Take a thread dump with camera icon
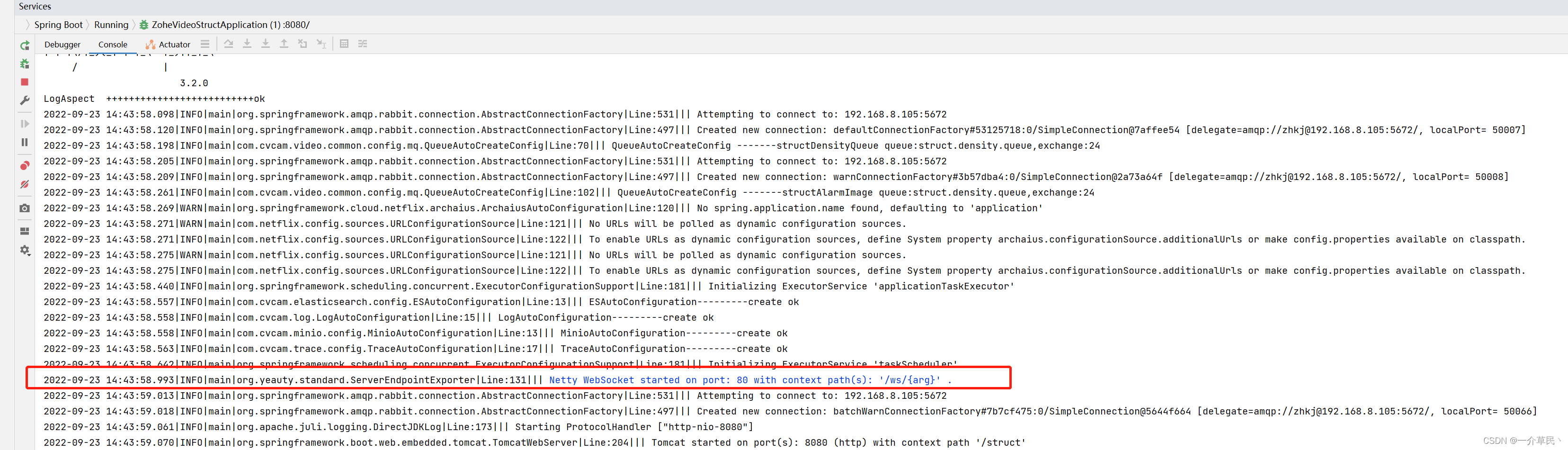The image size is (1568, 450). click(25, 207)
